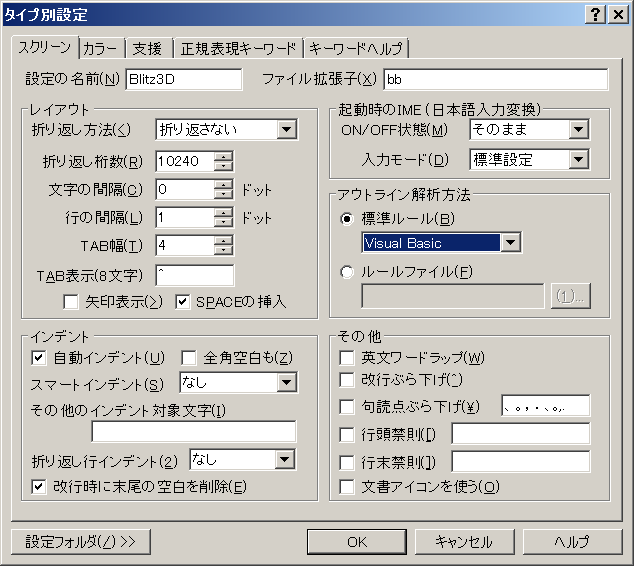
Task: Decrease the 文字の間隔 value with down arrow
Action: 223,194
